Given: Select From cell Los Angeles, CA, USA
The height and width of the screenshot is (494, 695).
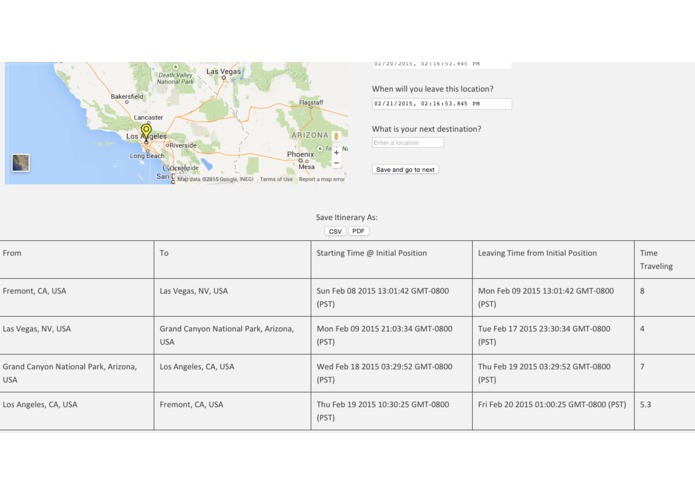Looking at the screenshot, I should point(40,405).
